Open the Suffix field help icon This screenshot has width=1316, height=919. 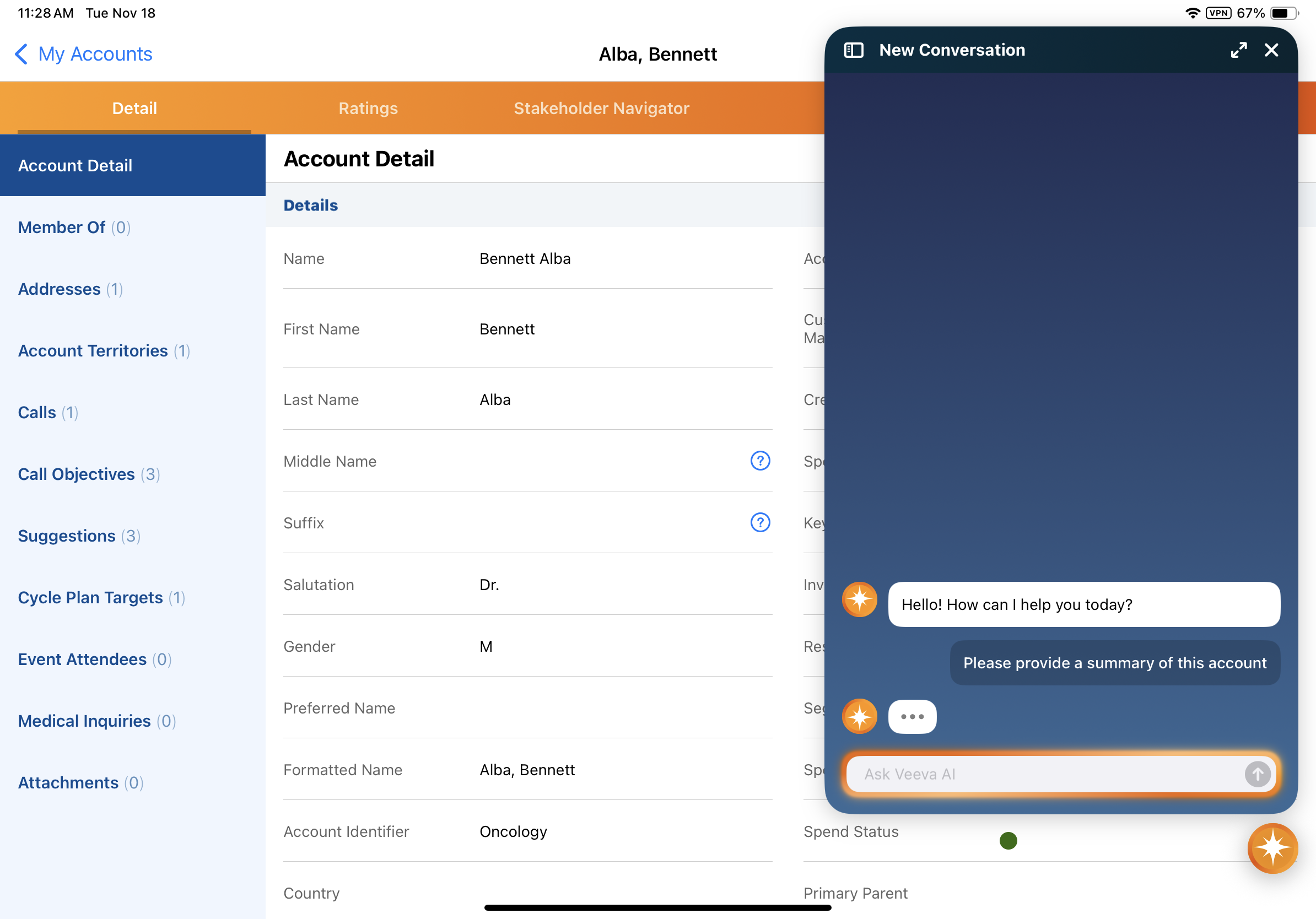760,522
